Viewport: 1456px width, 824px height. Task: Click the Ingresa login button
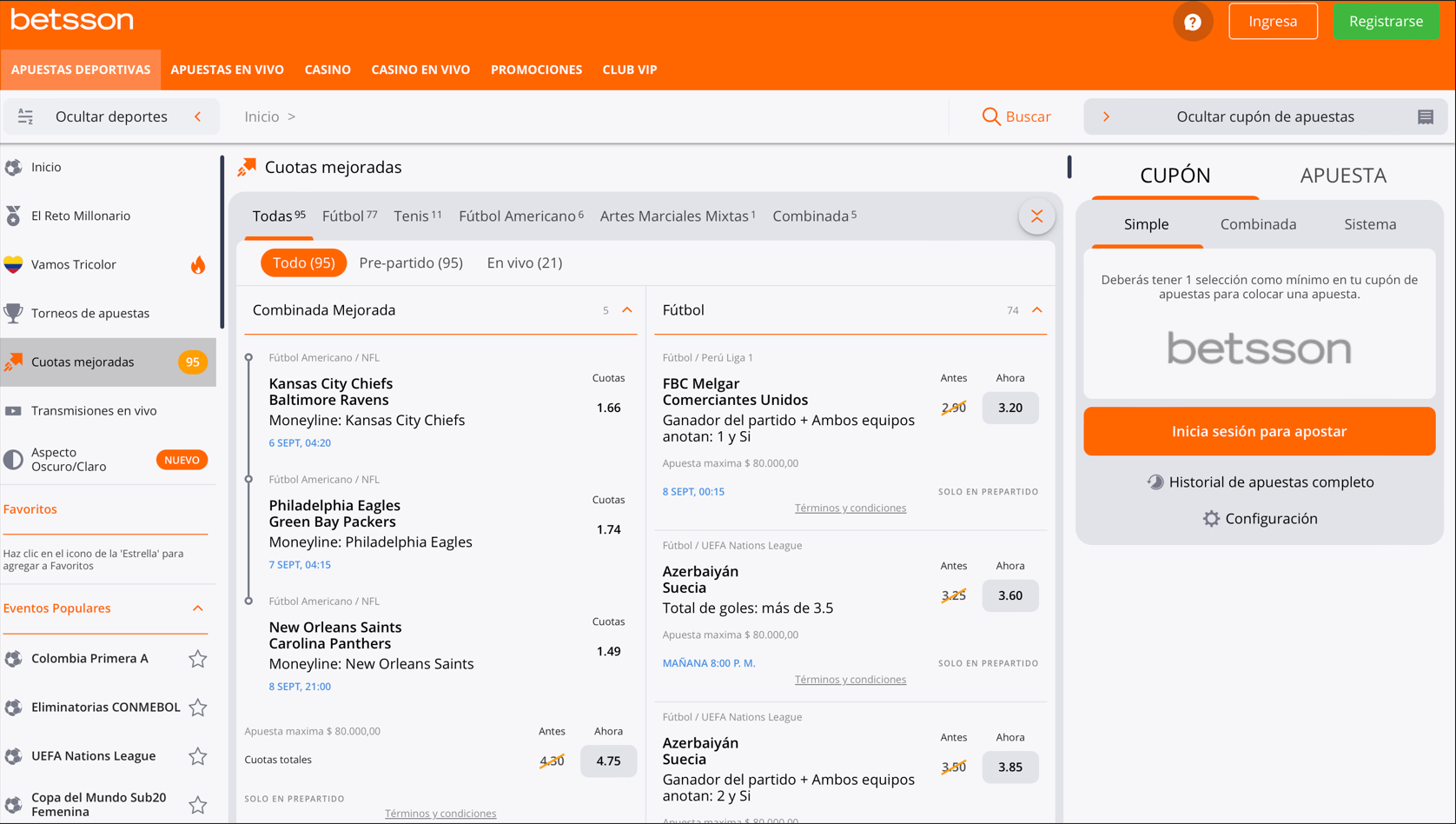(x=1273, y=22)
